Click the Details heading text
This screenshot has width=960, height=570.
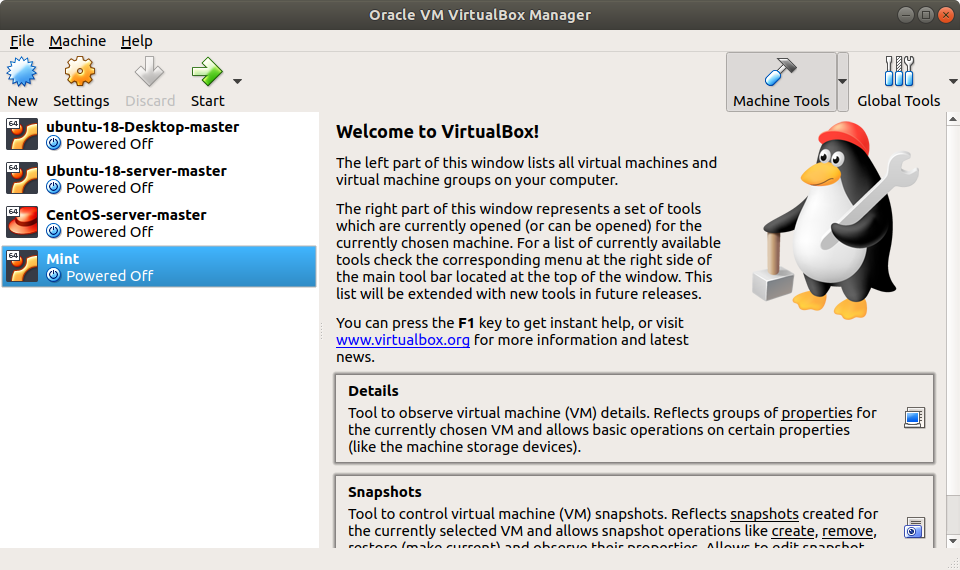point(373,391)
